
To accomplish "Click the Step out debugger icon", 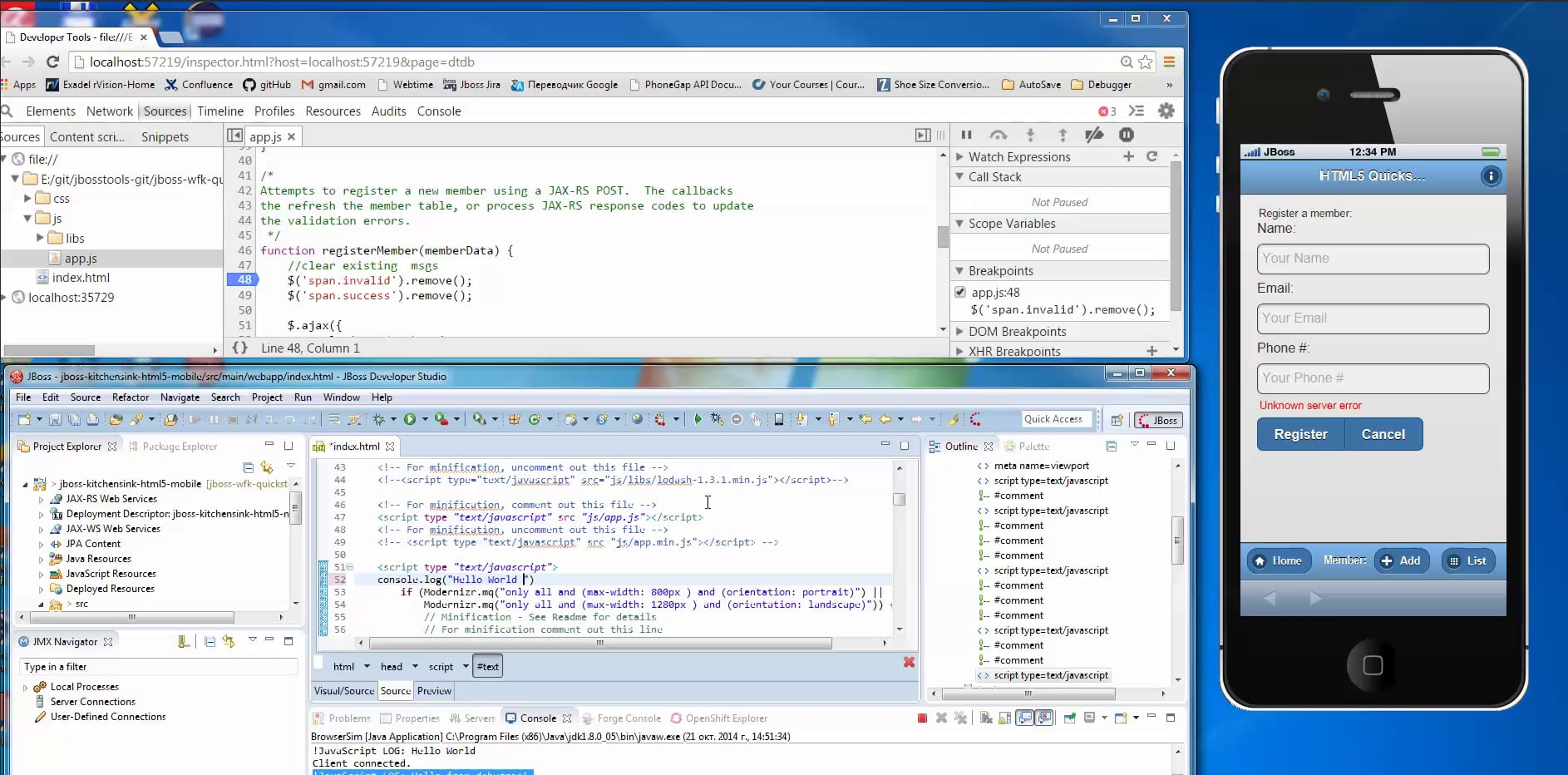I will tap(1063, 135).
